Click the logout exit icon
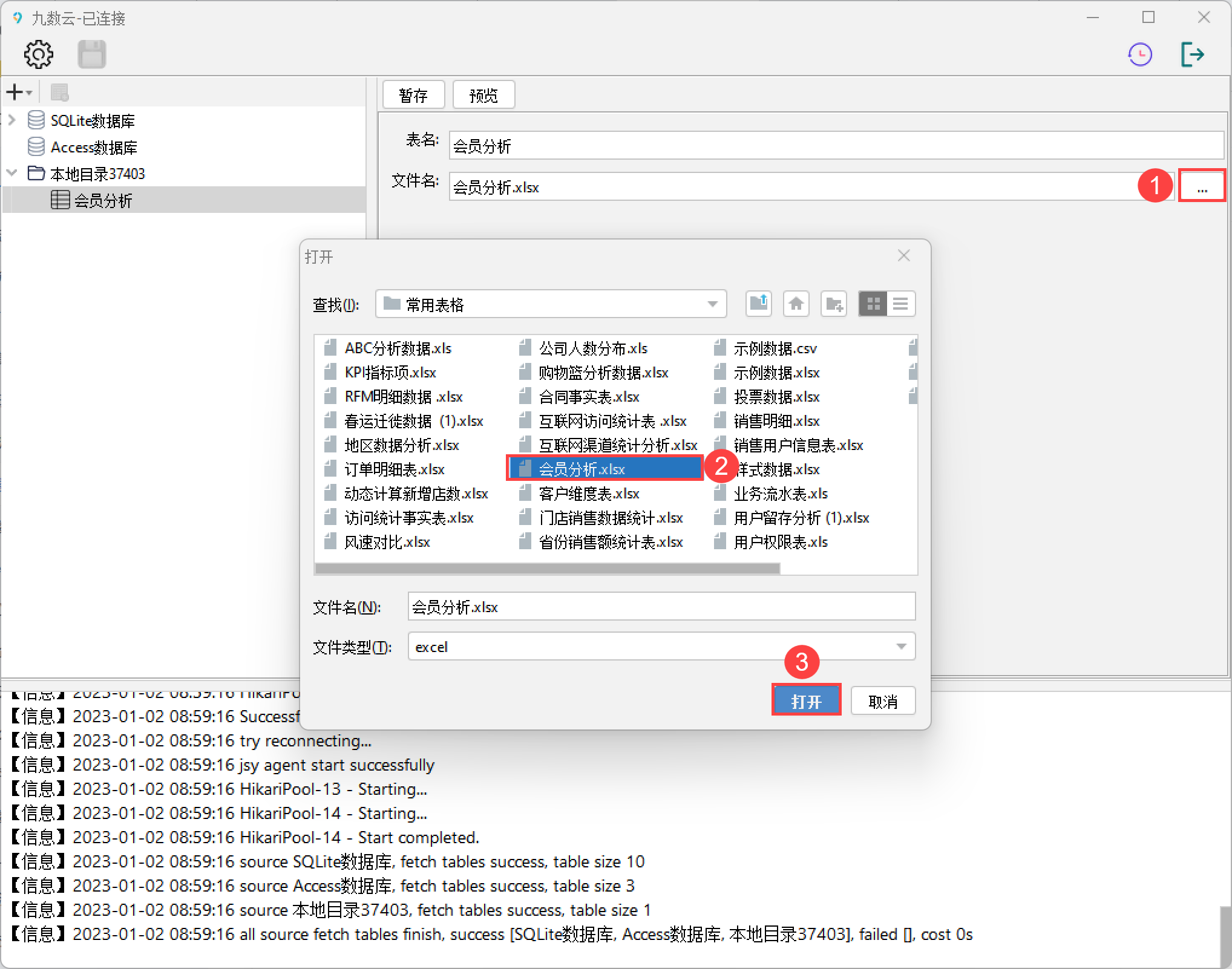This screenshot has height=969, width=1232. (1192, 54)
